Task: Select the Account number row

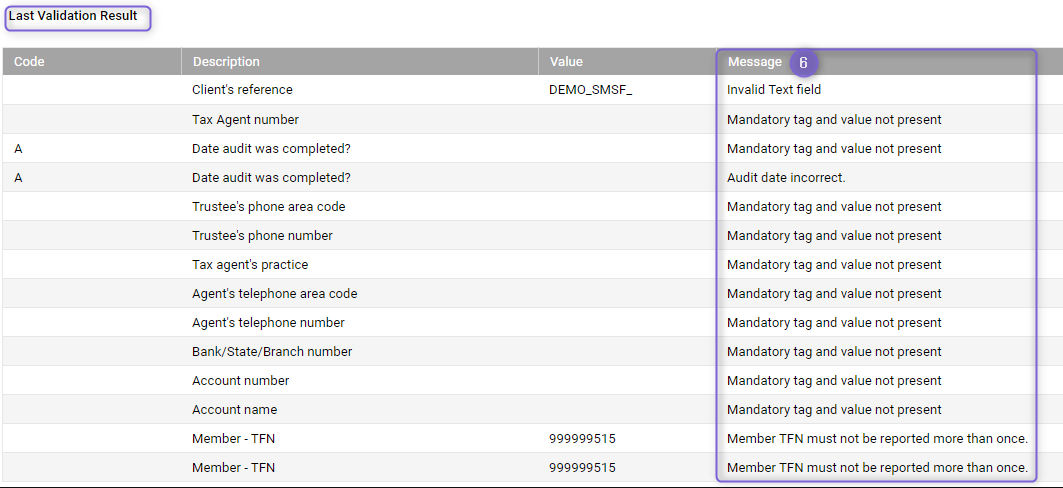Action: 532,381
